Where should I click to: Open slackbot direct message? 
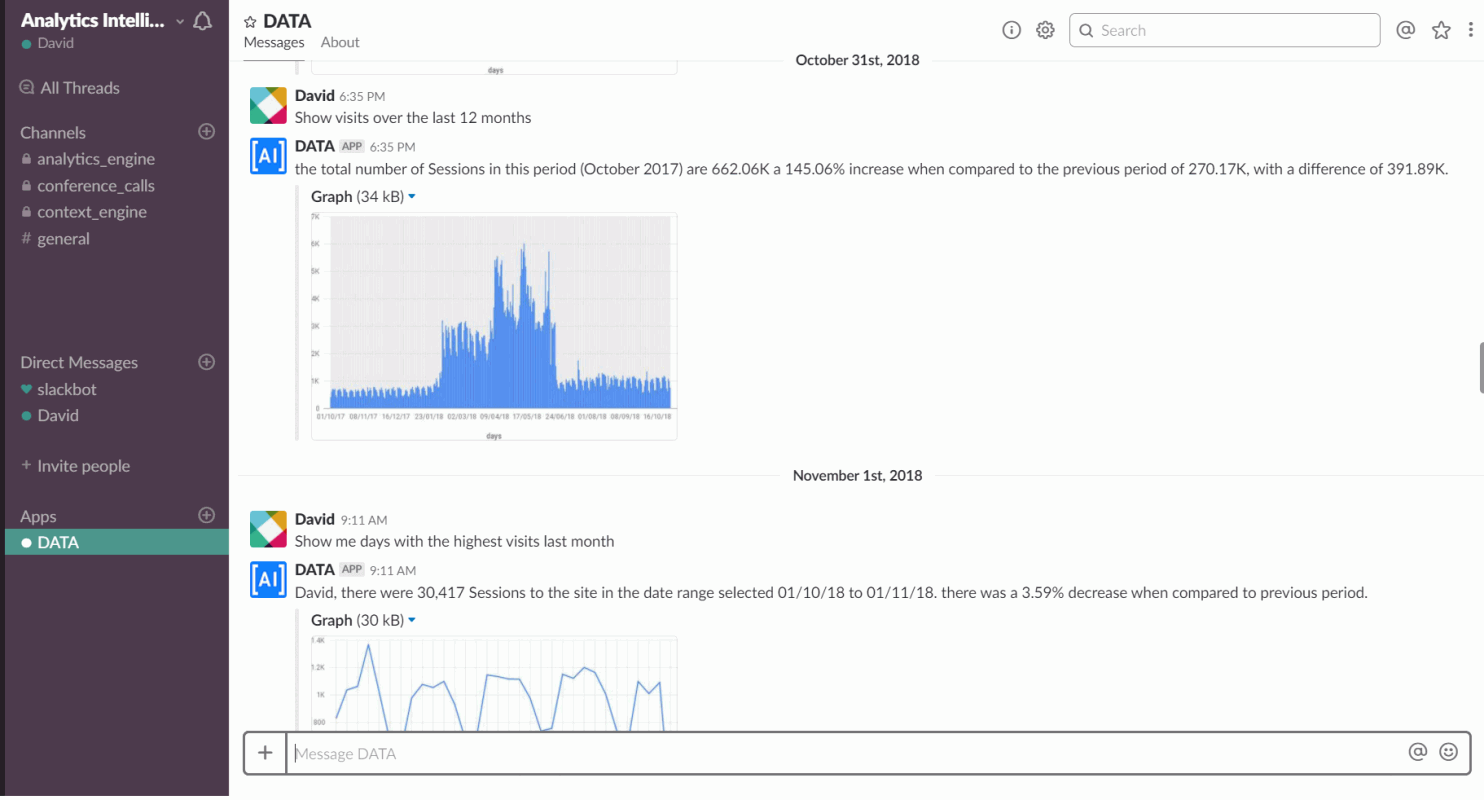pyautogui.click(x=67, y=389)
